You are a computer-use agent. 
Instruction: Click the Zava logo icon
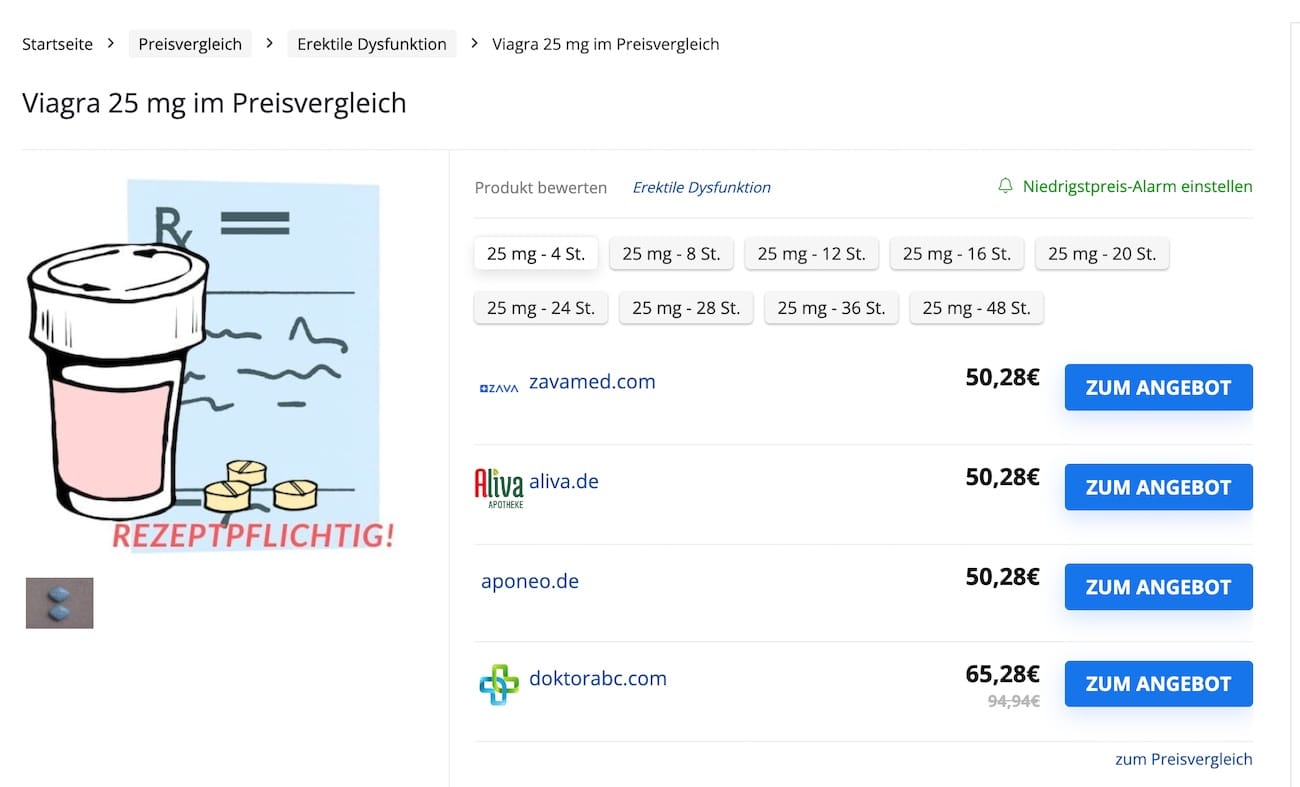(x=498, y=387)
